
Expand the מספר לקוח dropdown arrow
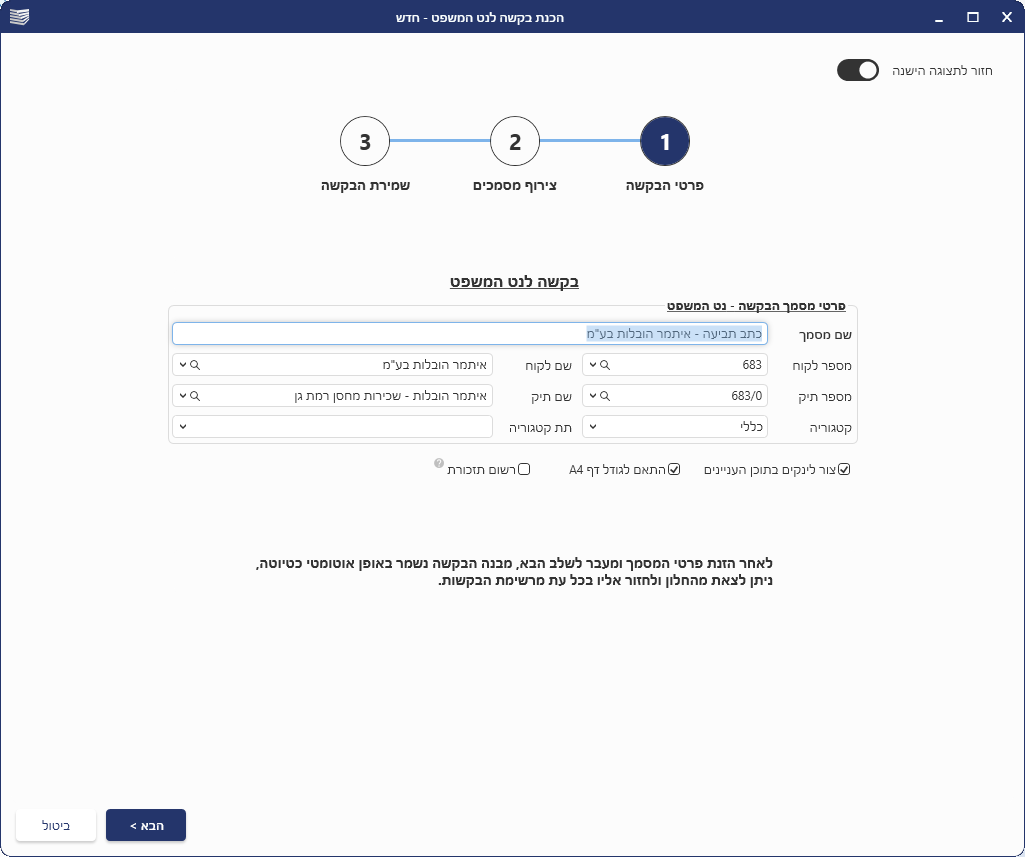pyautogui.click(x=591, y=365)
